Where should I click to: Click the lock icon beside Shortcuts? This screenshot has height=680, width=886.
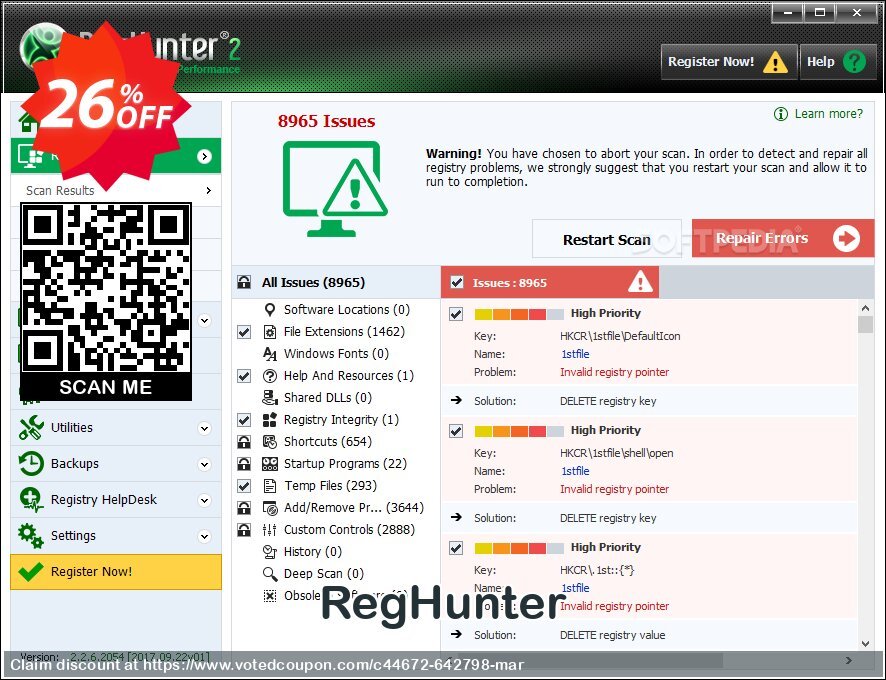point(244,442)
